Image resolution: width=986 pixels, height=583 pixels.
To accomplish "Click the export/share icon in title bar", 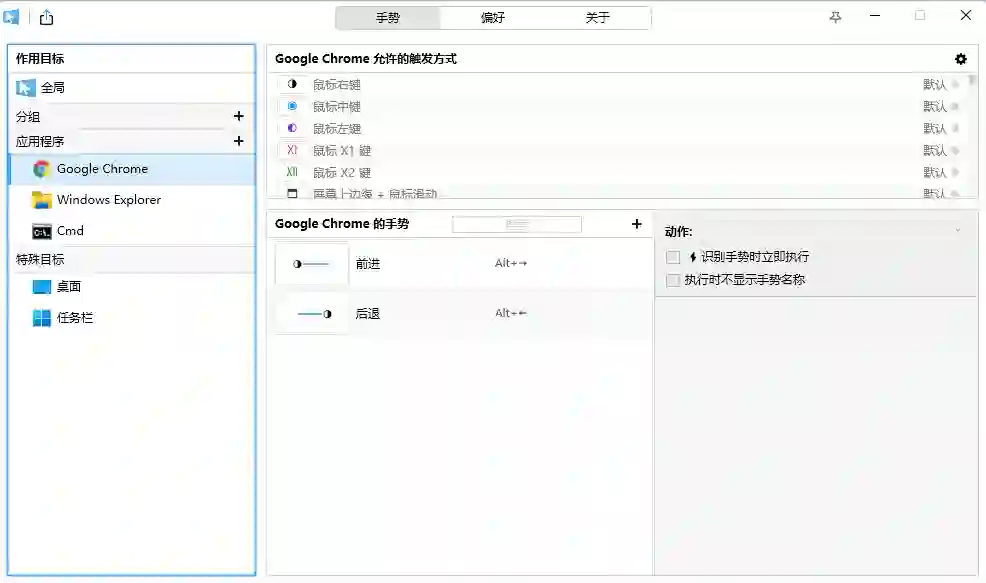I will tap(47, 18).
